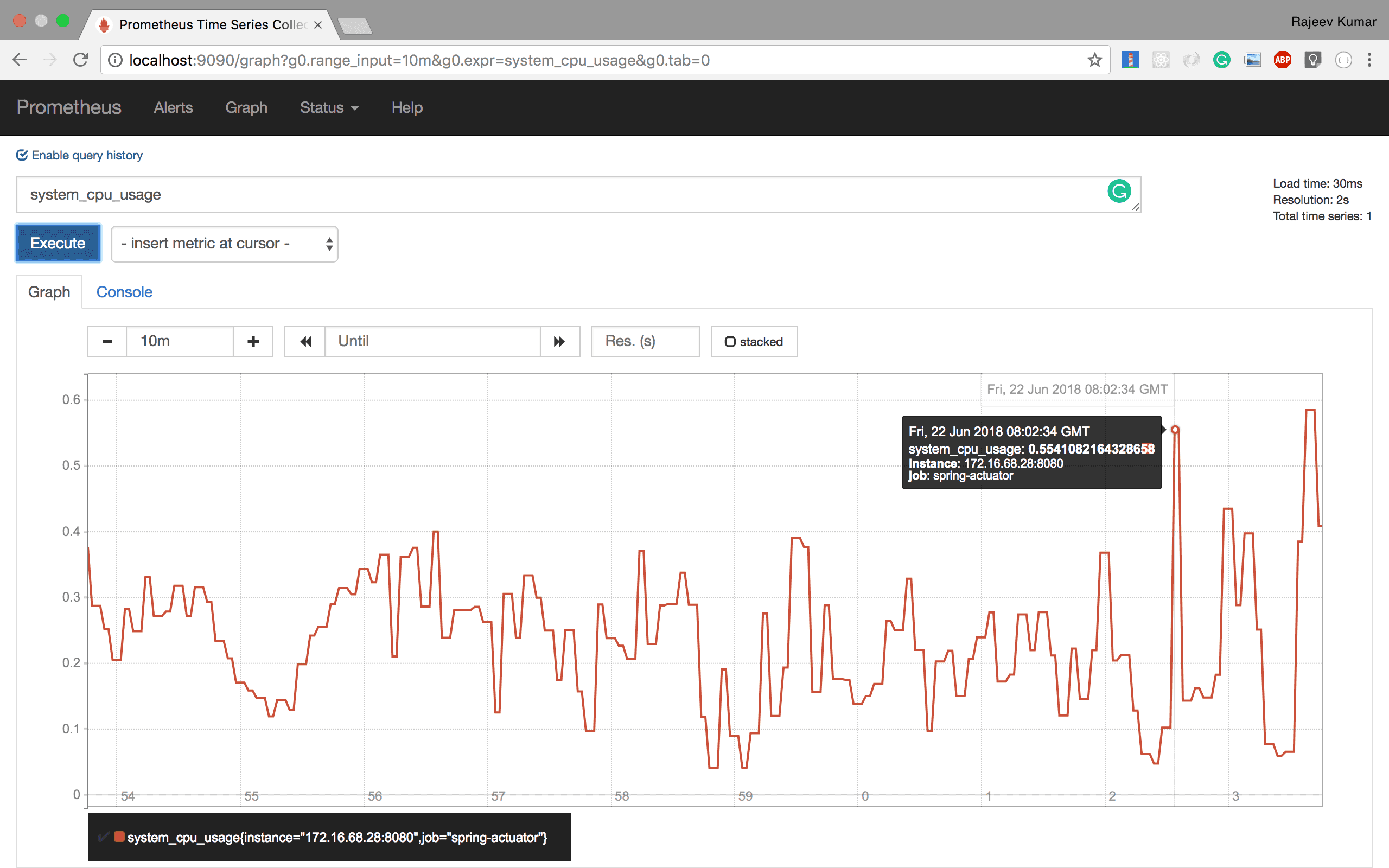Bookmark the page with the star icon
The width and height of the screenshot is (1389, 868).
click(x=1095, y=60)
